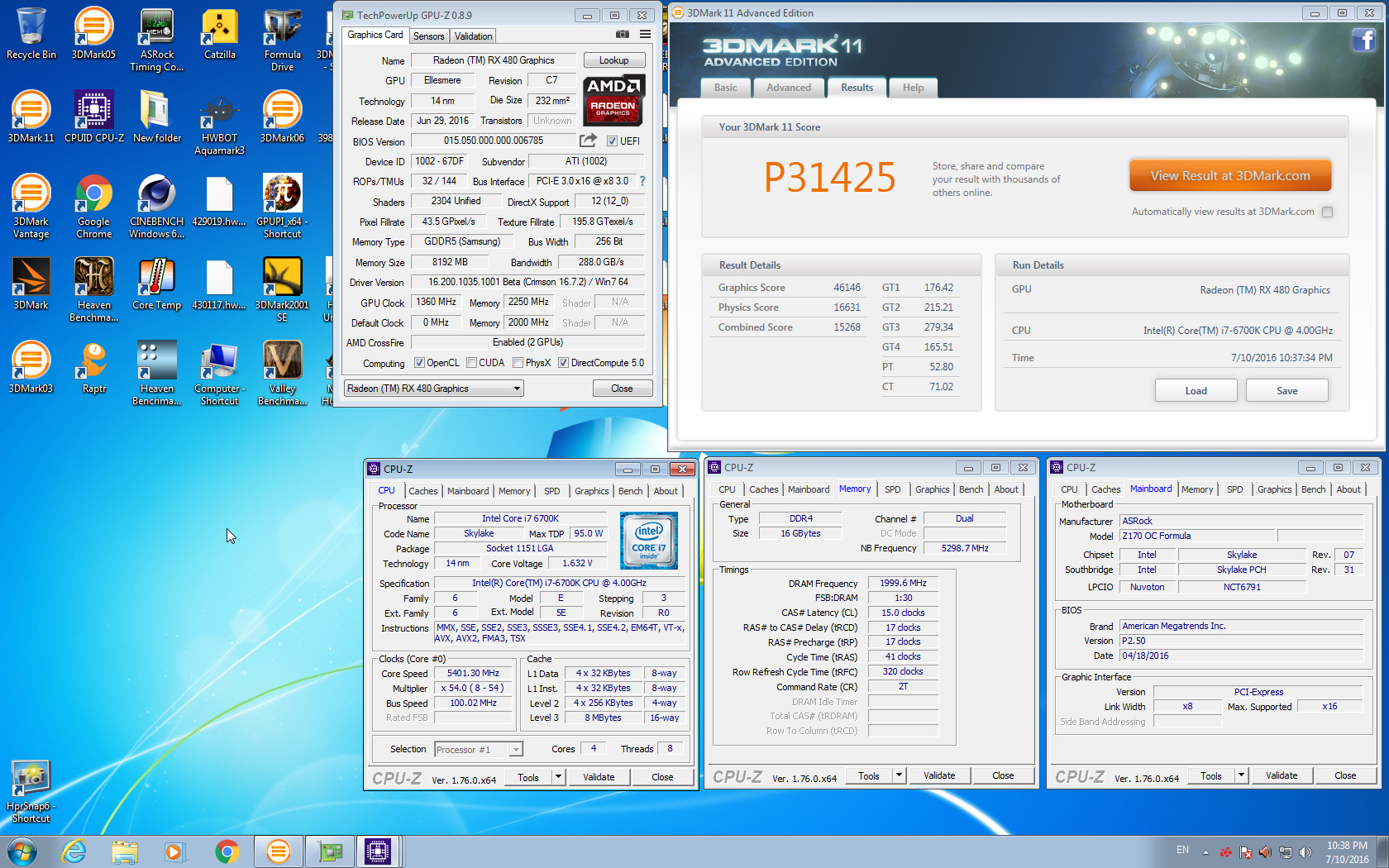Viewport: 1389px width, 868px height.
Task: Click the Save button in Run Details
Action: (1286, 391)
